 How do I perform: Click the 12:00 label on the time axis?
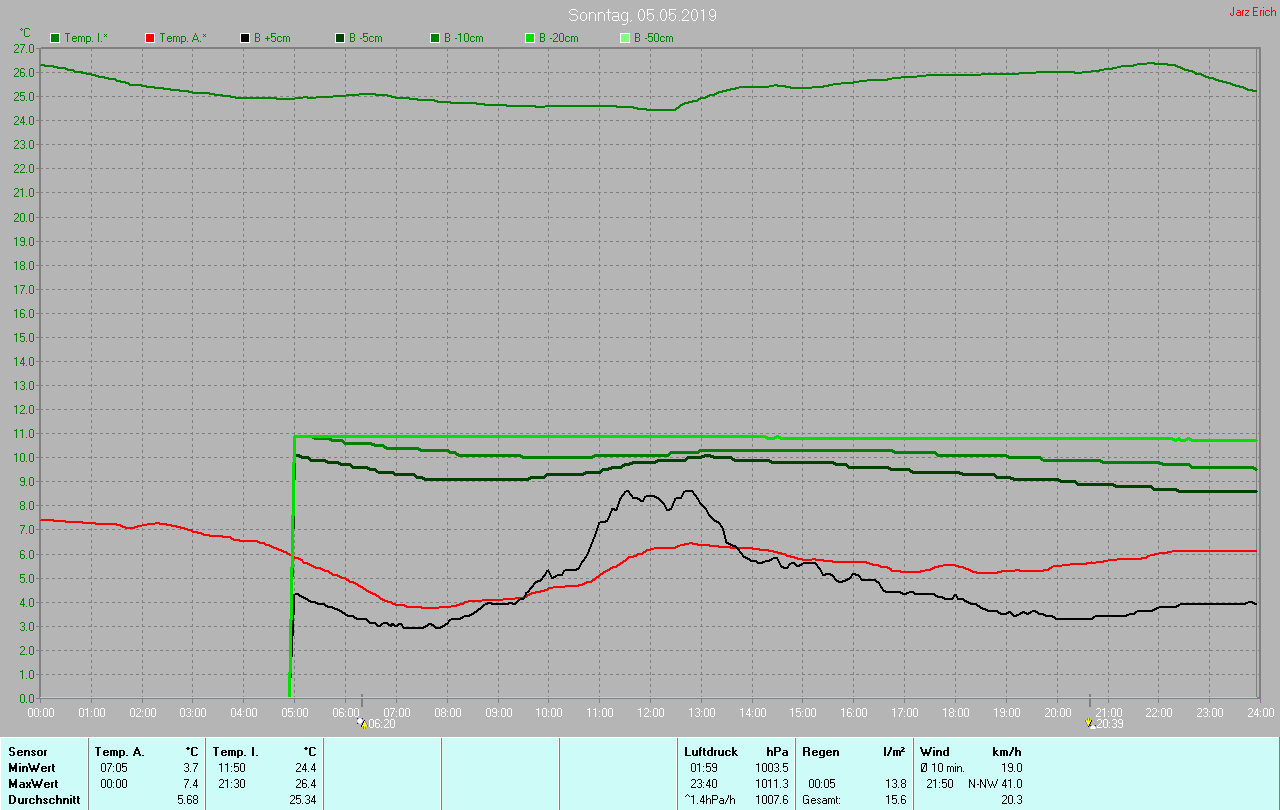pos(650,712)
